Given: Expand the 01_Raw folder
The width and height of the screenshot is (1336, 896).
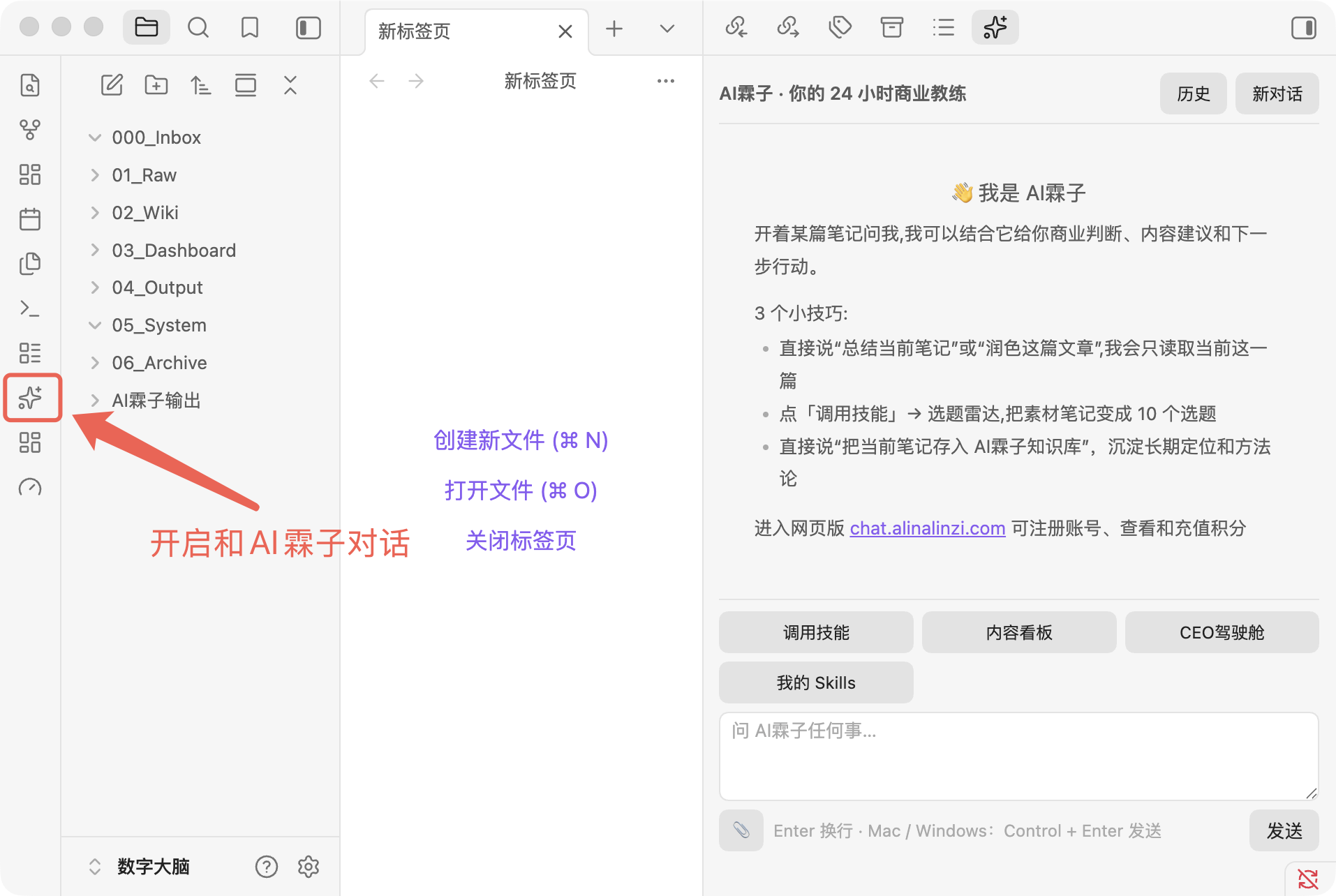Looking at the screenshot, I should pos(95,175).
